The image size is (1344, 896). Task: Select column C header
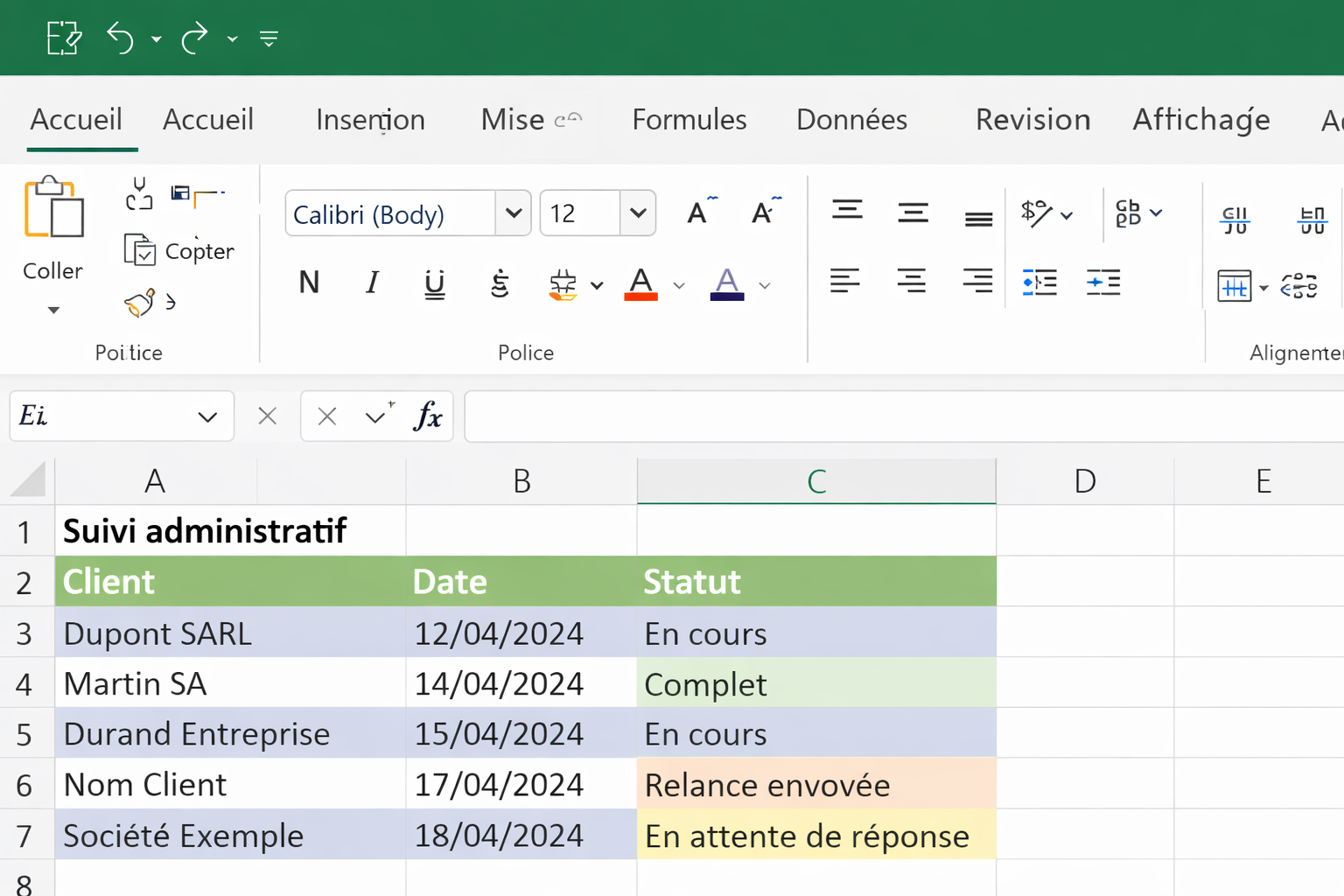pos(815,481)
